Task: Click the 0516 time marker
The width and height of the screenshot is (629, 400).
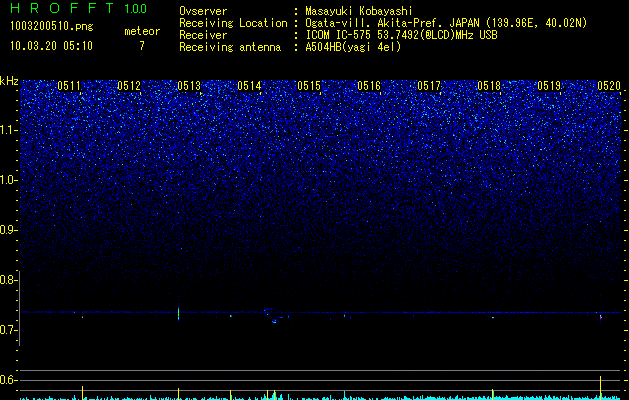Action: 369,85
